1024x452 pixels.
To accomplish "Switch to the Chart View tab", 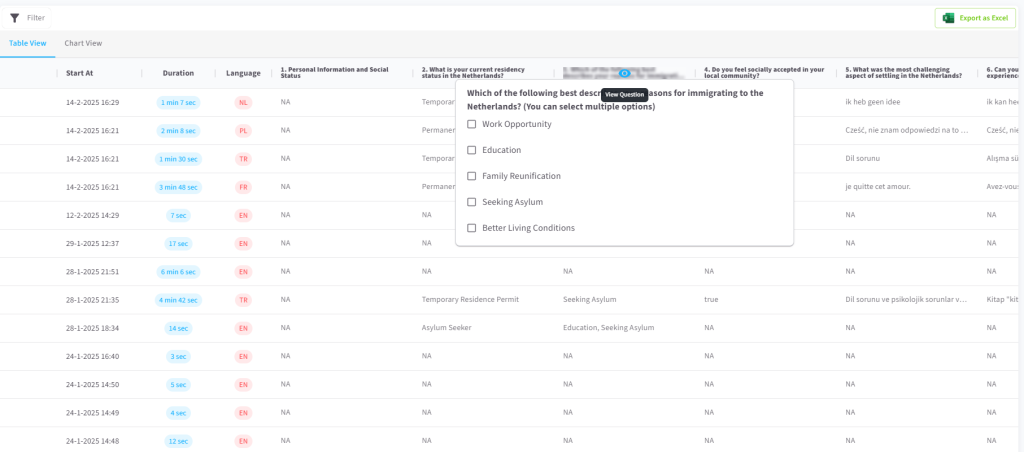I will click(83, 43).
